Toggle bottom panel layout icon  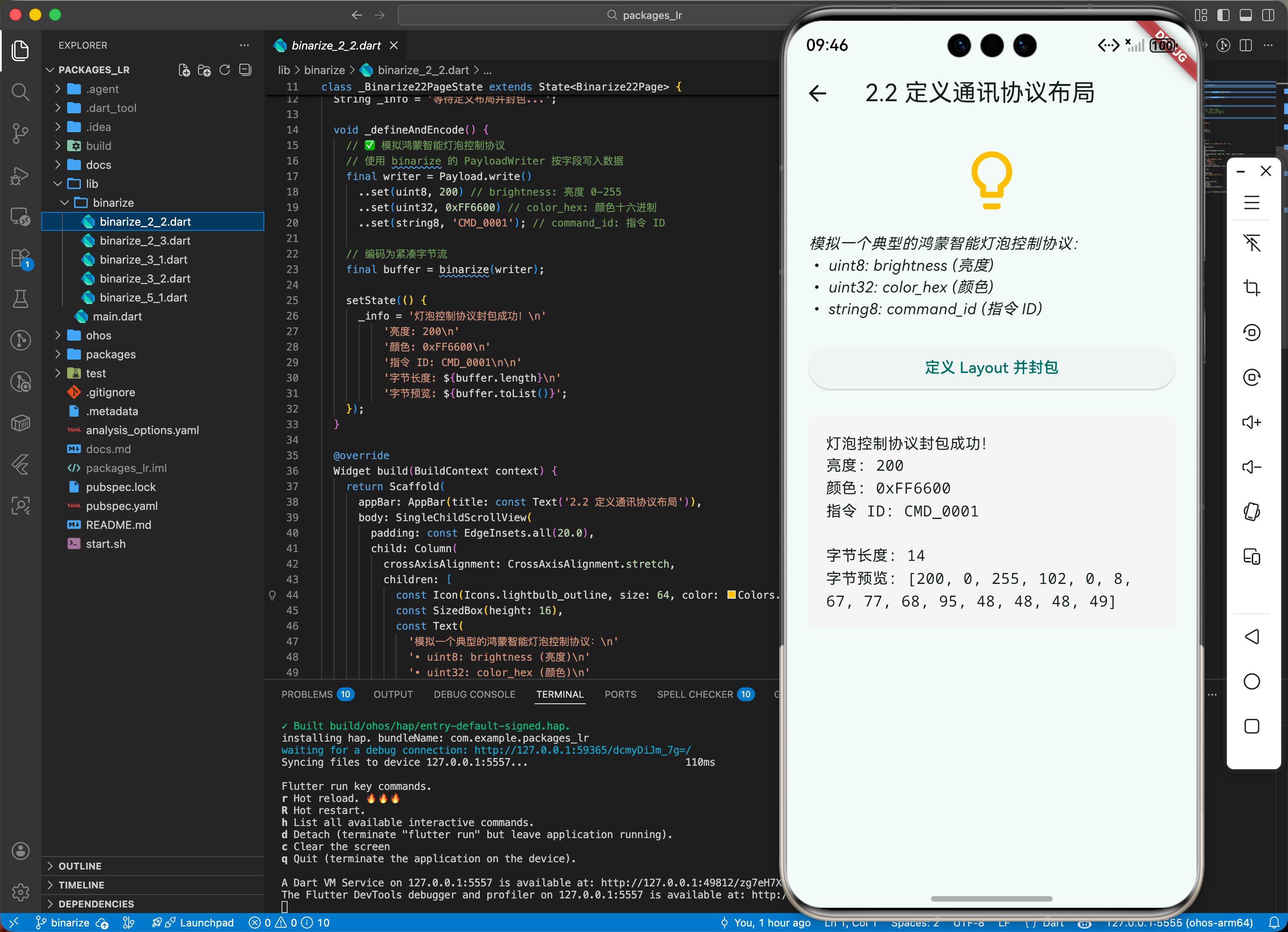(1245, 15)
